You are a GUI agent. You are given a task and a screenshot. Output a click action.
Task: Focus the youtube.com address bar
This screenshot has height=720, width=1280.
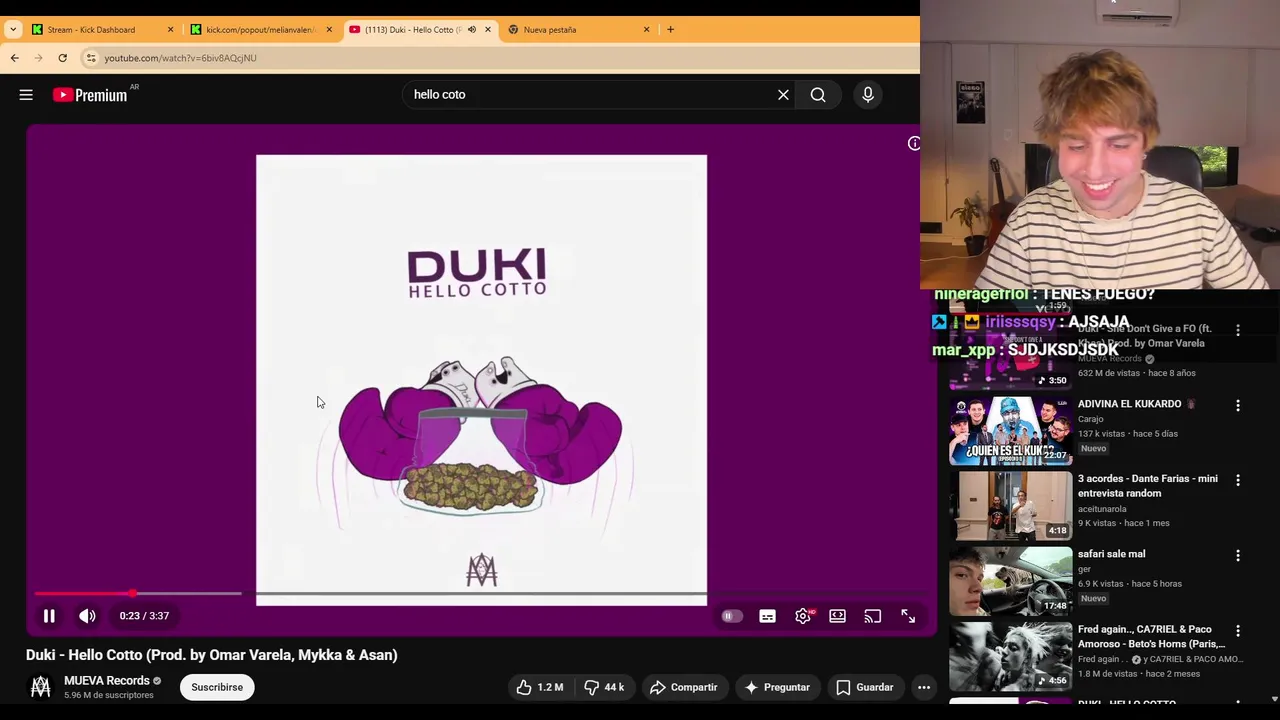[x=500, y=58]
